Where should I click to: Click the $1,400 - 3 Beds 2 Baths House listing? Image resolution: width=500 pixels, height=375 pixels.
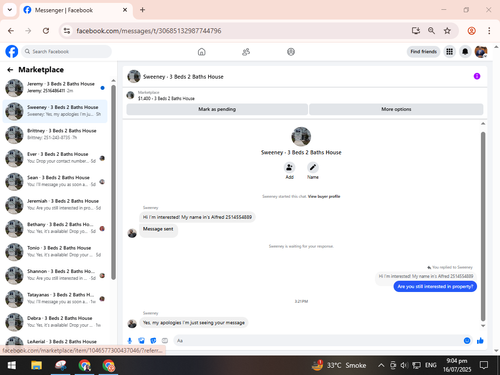(x=166, y=99)
